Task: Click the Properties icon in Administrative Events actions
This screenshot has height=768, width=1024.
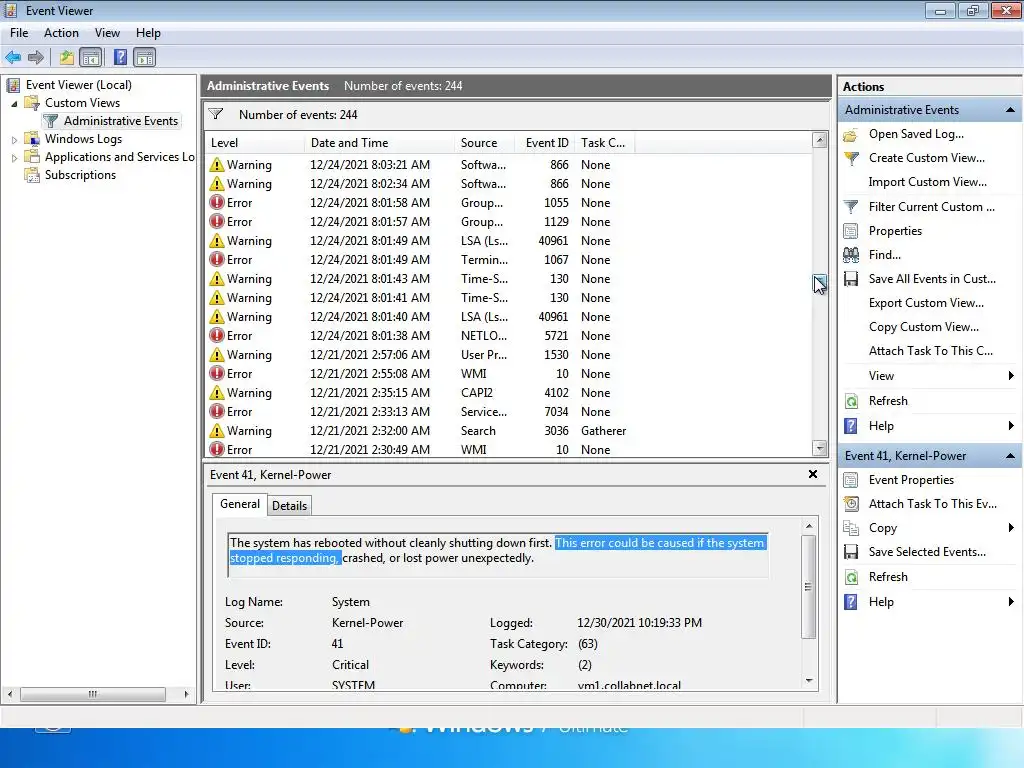Action: click(851, 231)
